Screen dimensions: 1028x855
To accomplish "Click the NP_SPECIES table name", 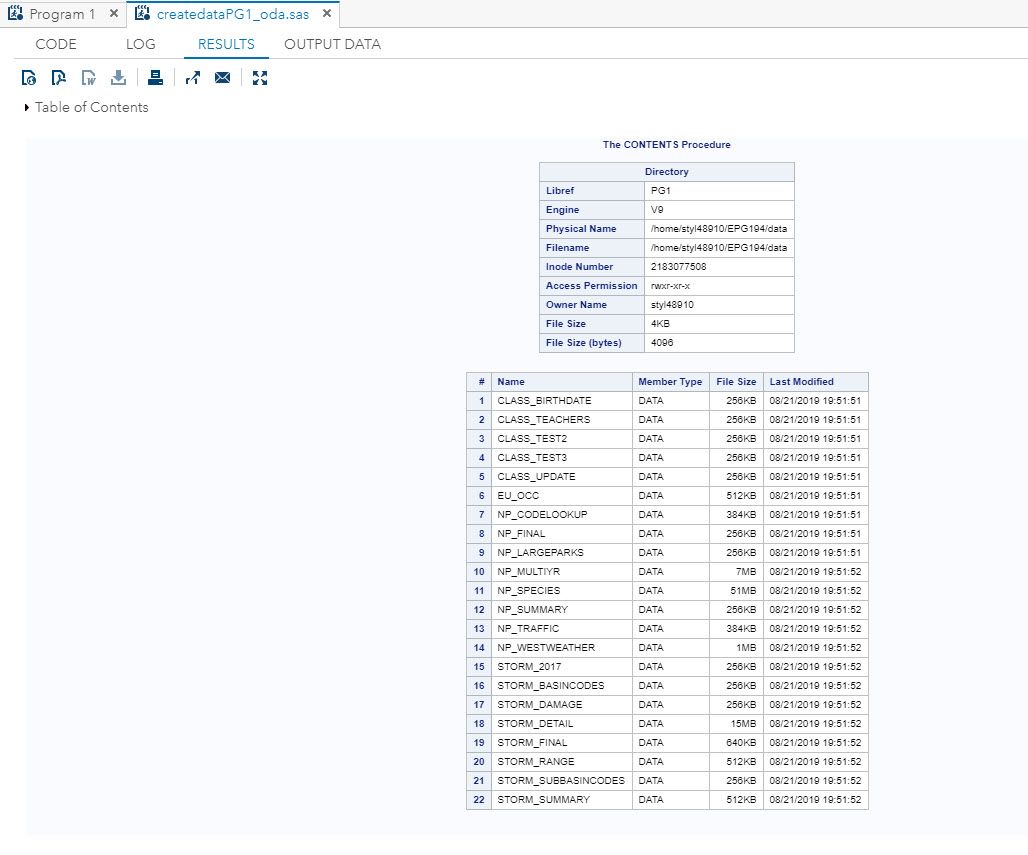I will (528, 590).
